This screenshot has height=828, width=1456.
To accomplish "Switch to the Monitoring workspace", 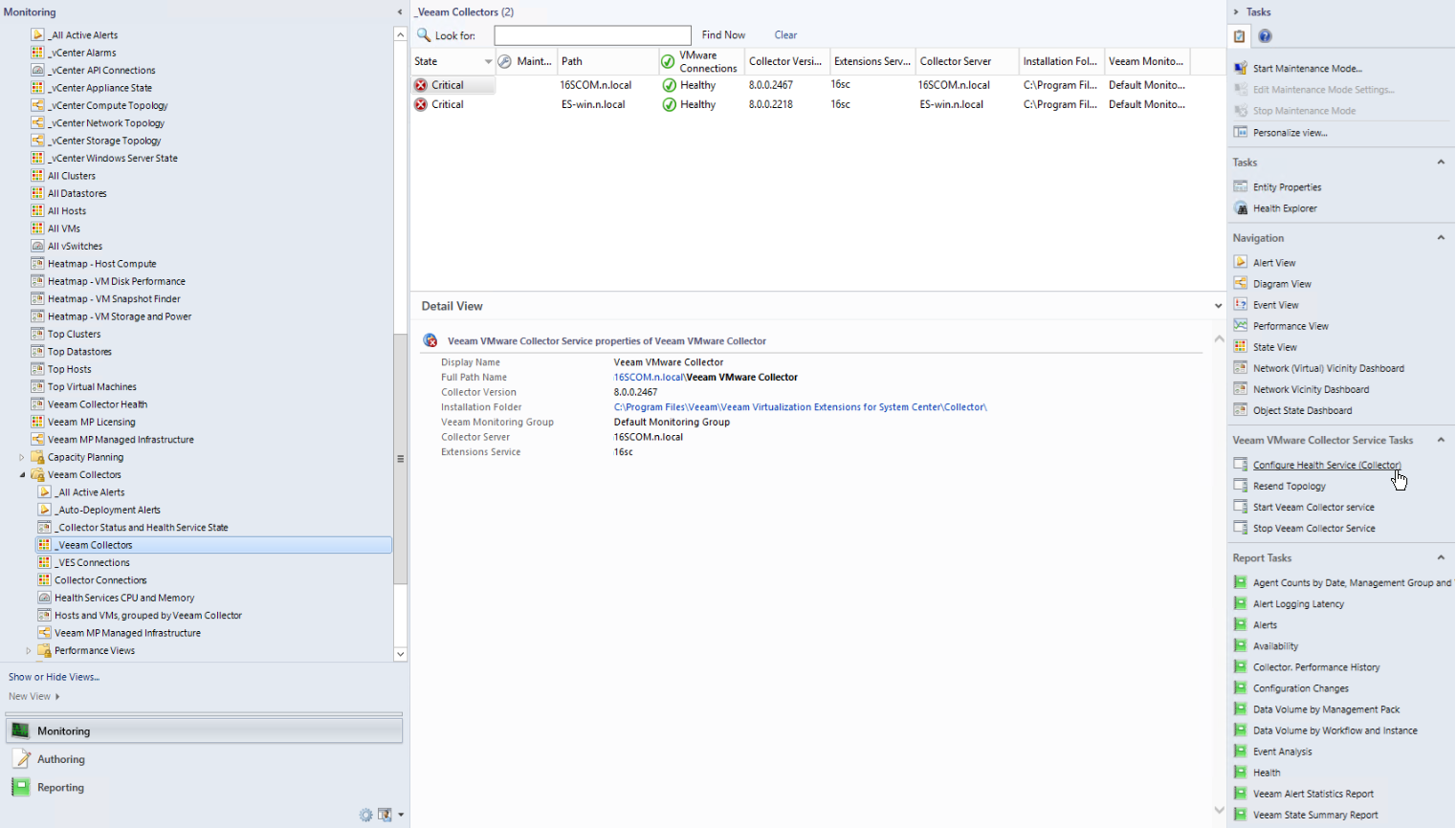I will (x=204, y=730).
